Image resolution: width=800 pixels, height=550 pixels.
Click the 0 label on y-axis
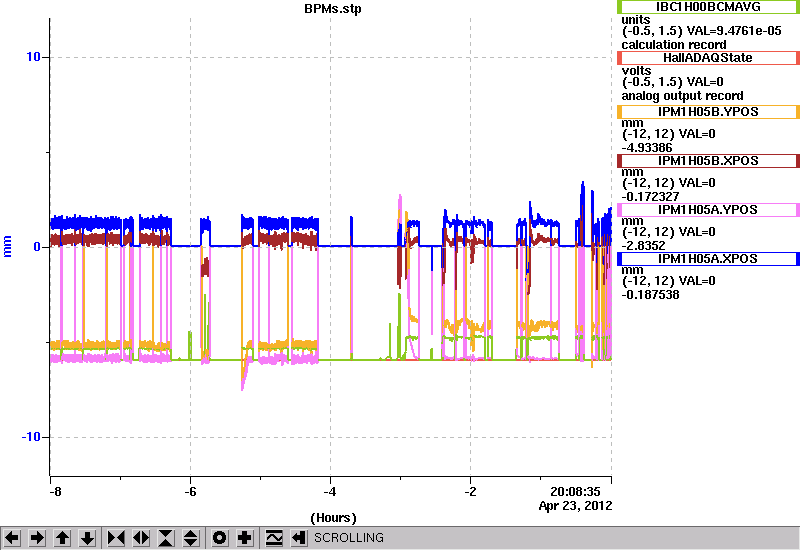tap(37, 247)
